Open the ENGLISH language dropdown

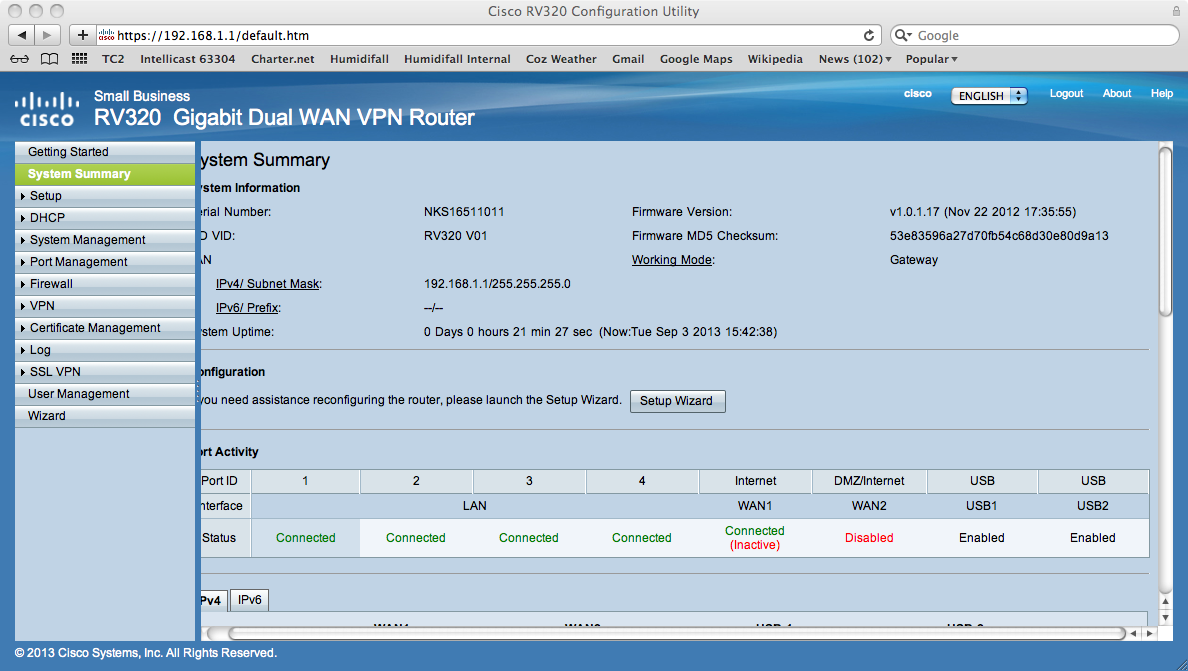(989, 95)
